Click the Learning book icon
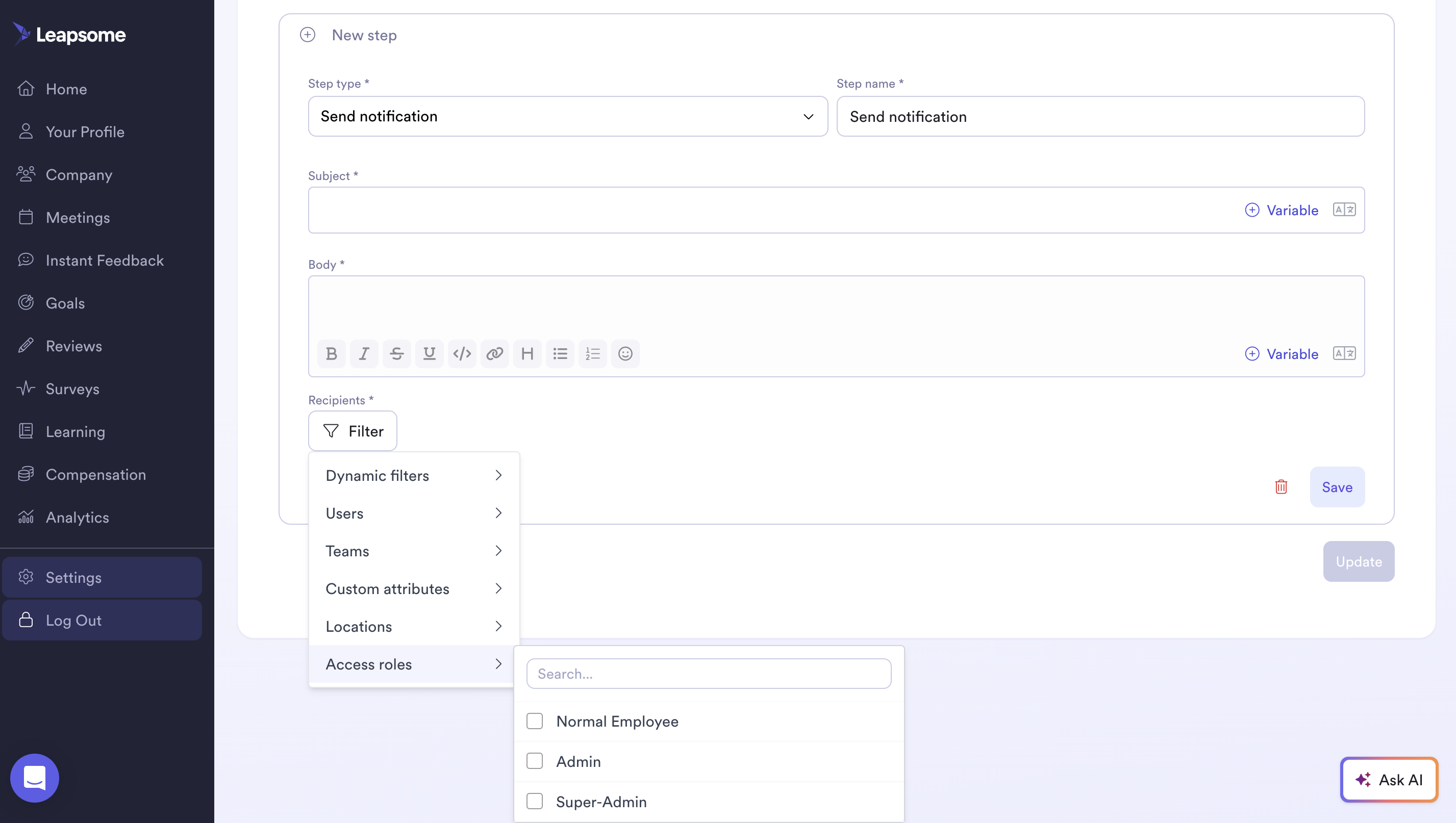Screen dimensions: 1456x823 [x=26, y=431]
